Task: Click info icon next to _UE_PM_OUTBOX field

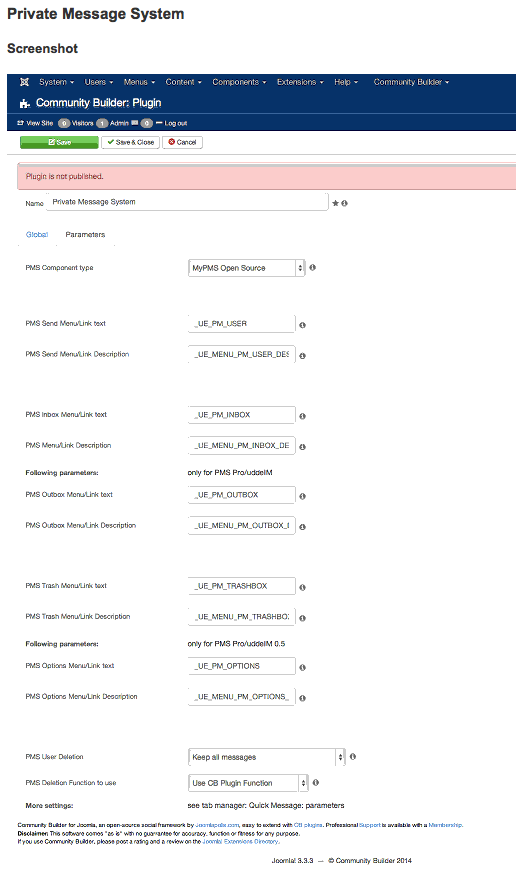Action: coord(302,497)
